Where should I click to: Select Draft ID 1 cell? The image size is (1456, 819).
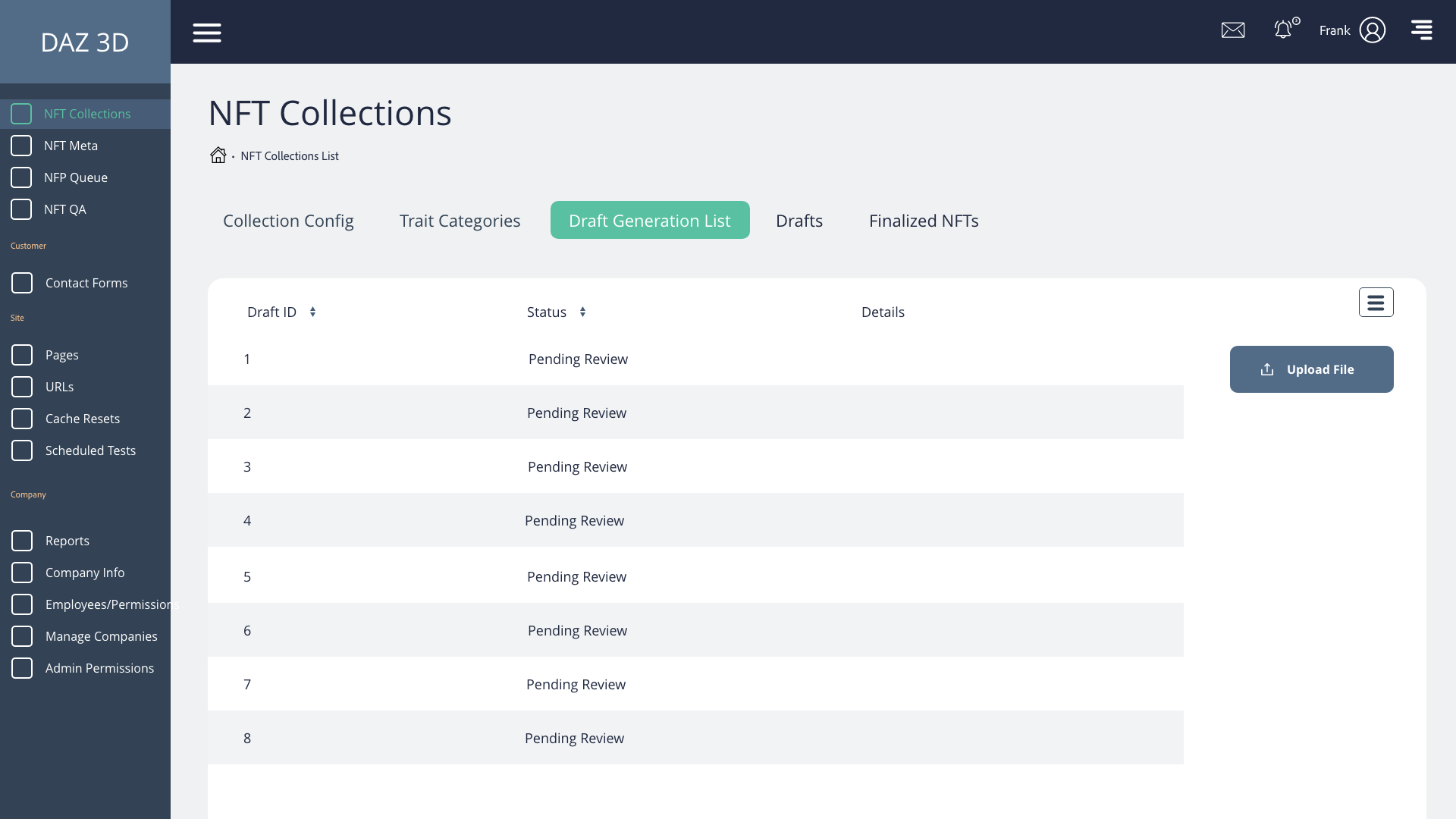[247, 359]
